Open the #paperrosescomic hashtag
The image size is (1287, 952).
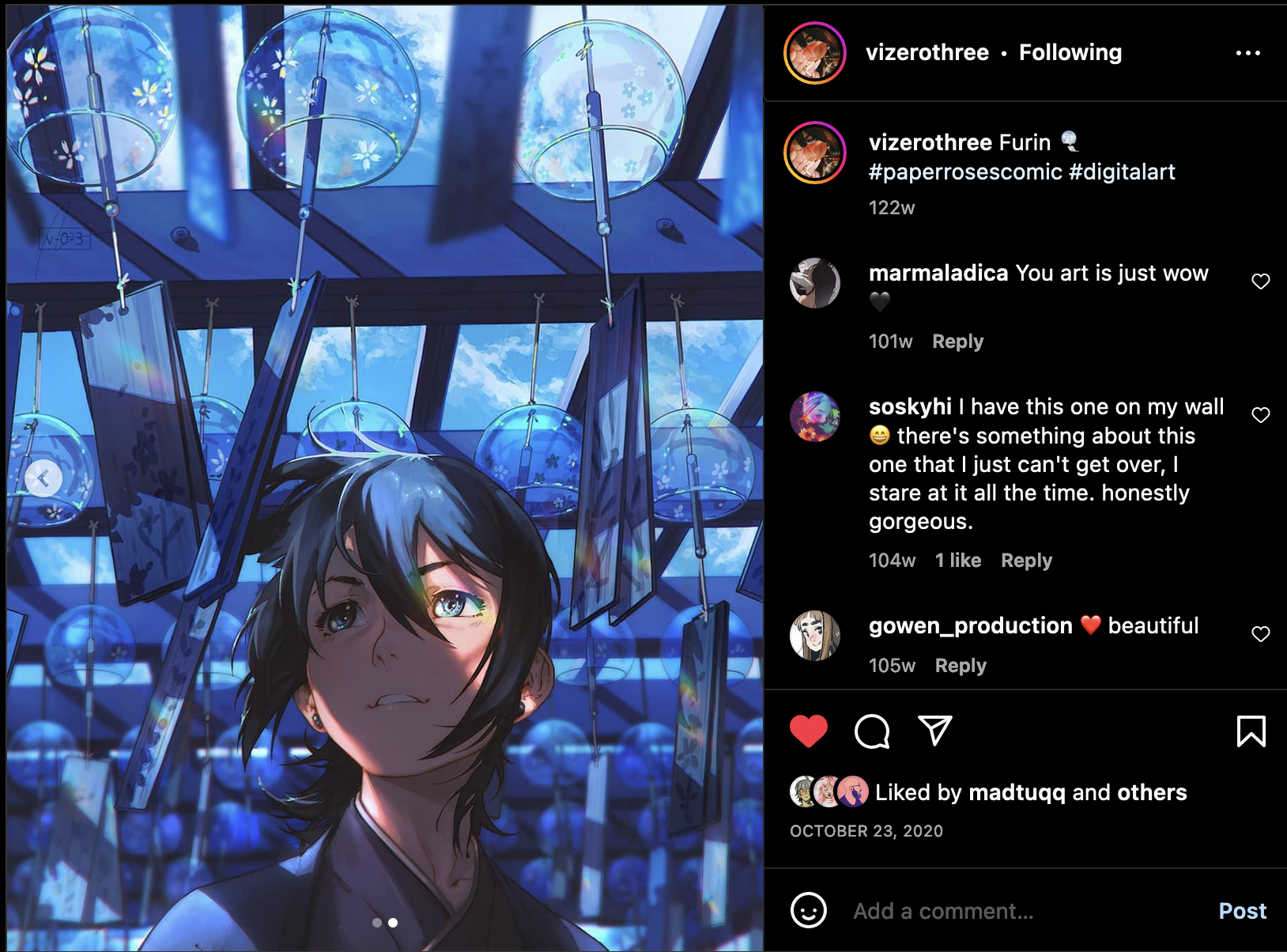click(x=965, y=172)
